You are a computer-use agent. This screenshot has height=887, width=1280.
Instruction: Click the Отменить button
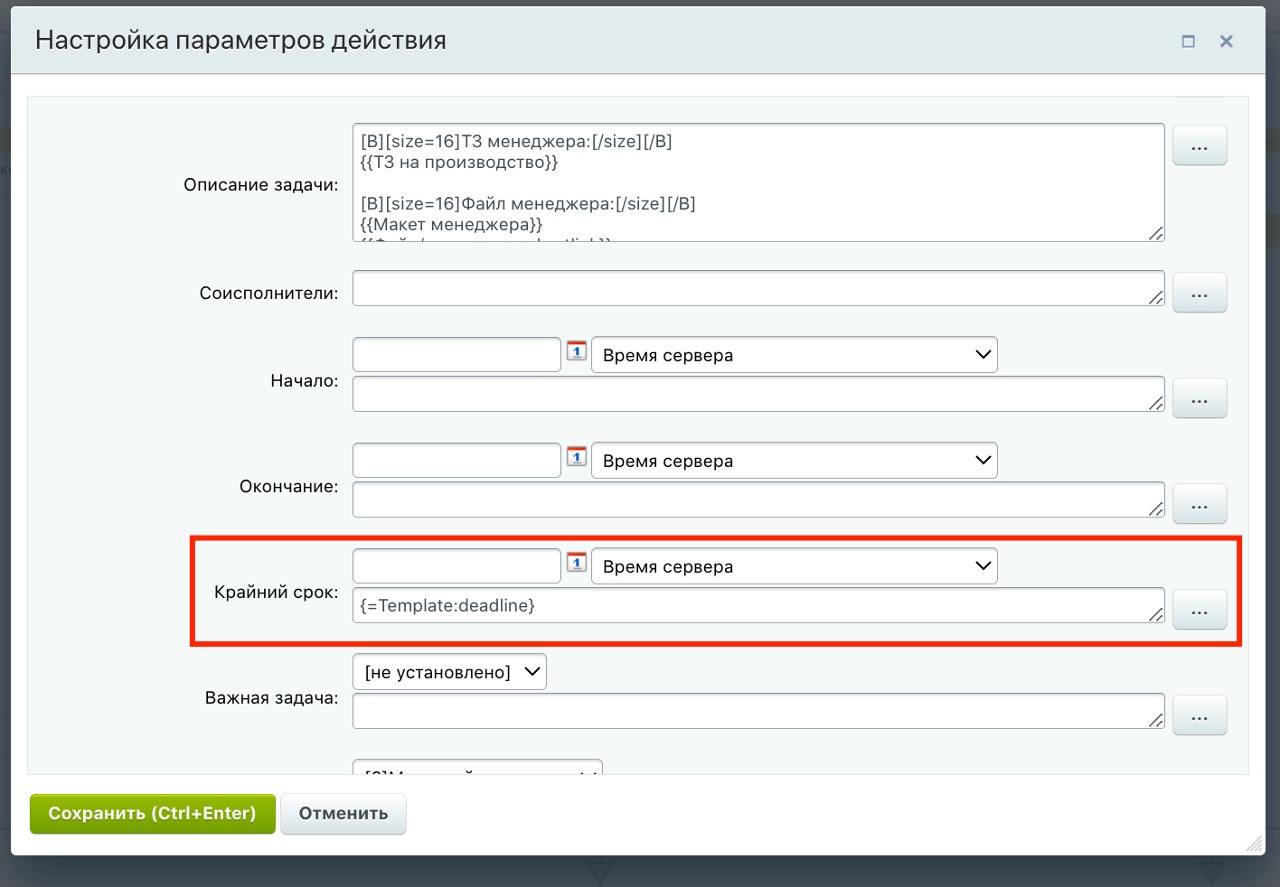[x=343, y=814]
